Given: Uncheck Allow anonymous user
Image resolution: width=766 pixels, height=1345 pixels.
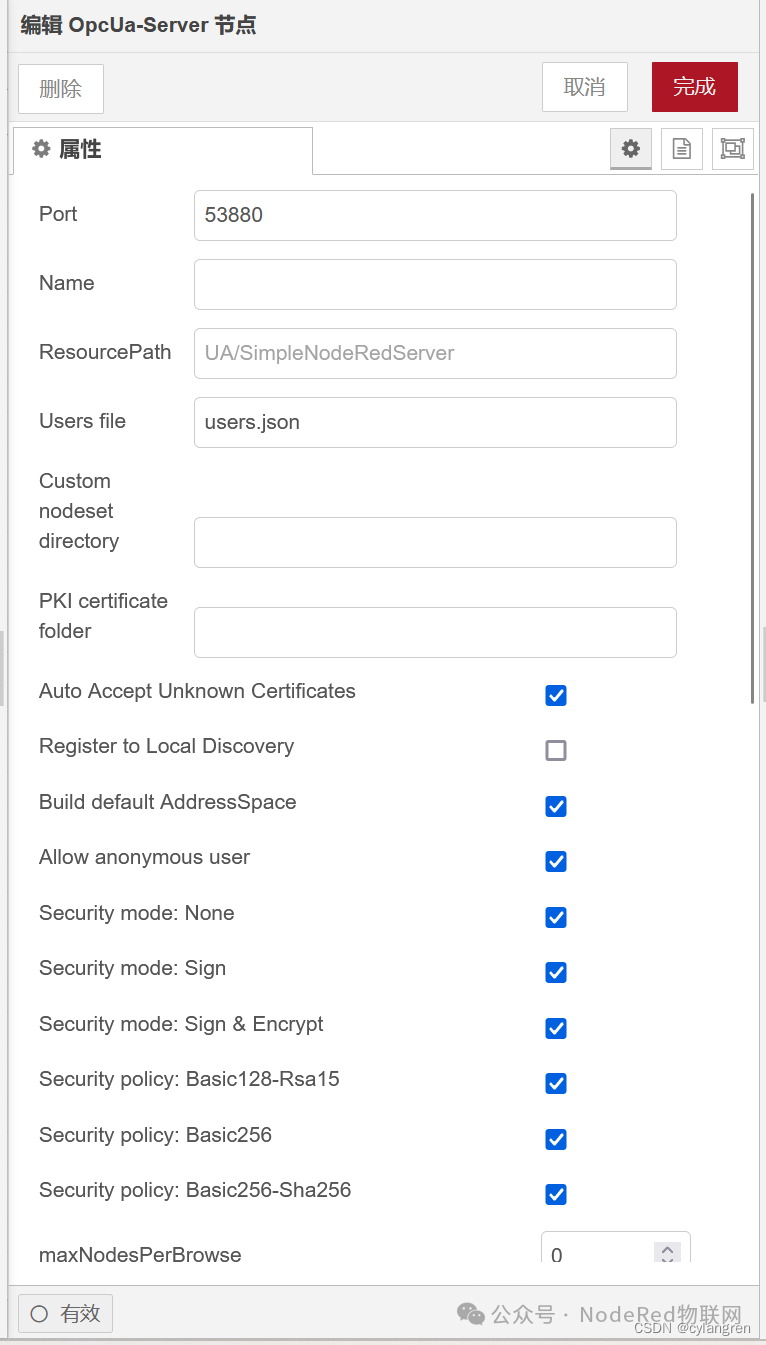Looking at the screenshot, I should tap(556, 861).
